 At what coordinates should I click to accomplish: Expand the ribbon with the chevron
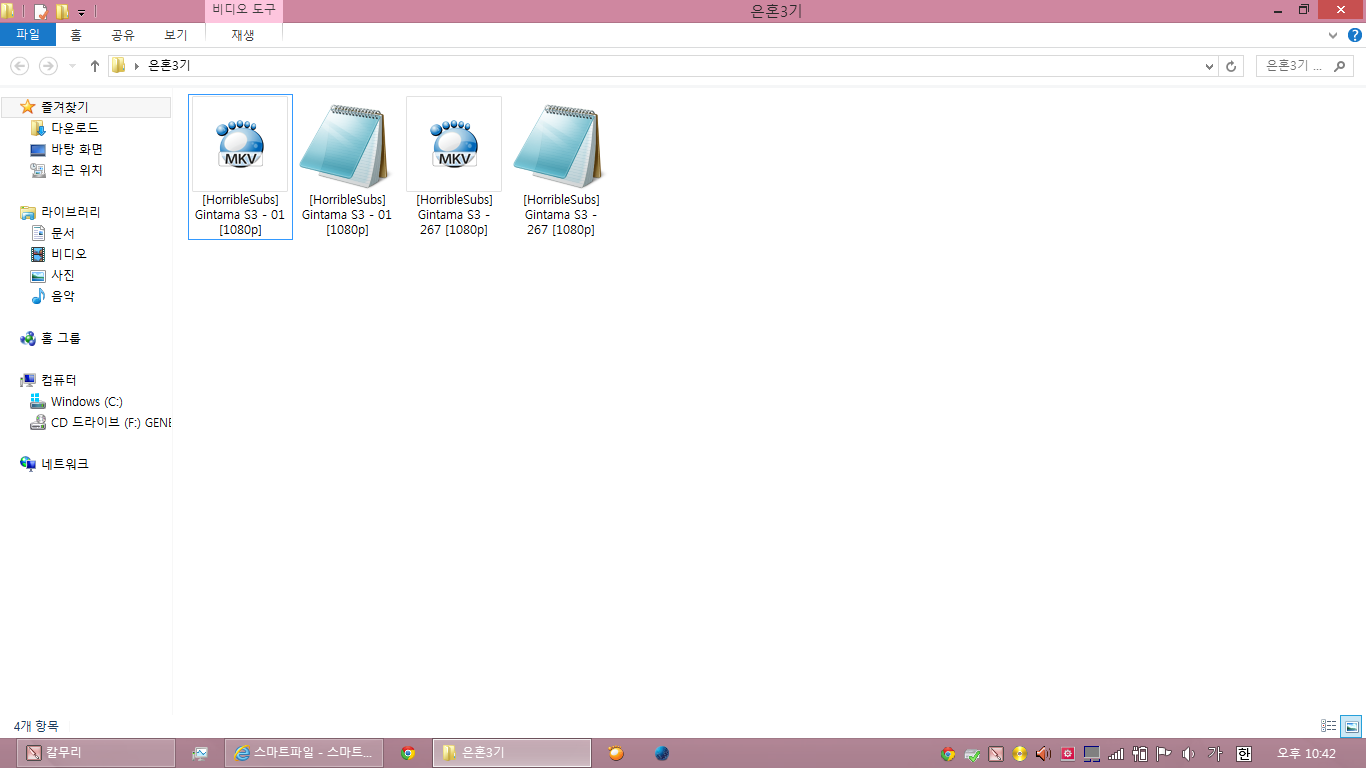point(1332,35)
